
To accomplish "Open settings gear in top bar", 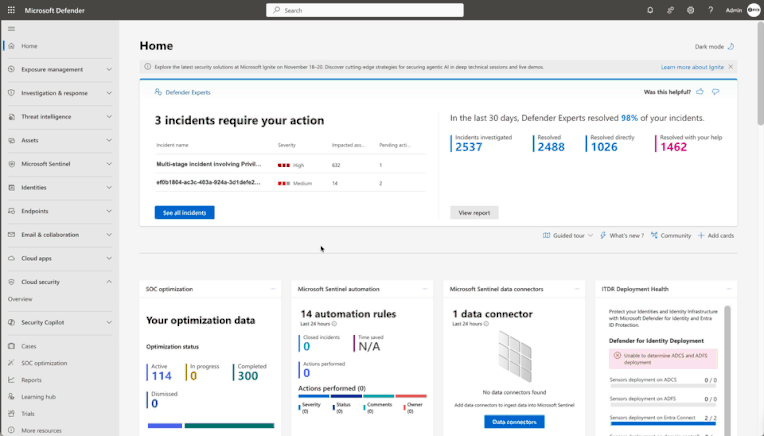I will coord(690,10).
